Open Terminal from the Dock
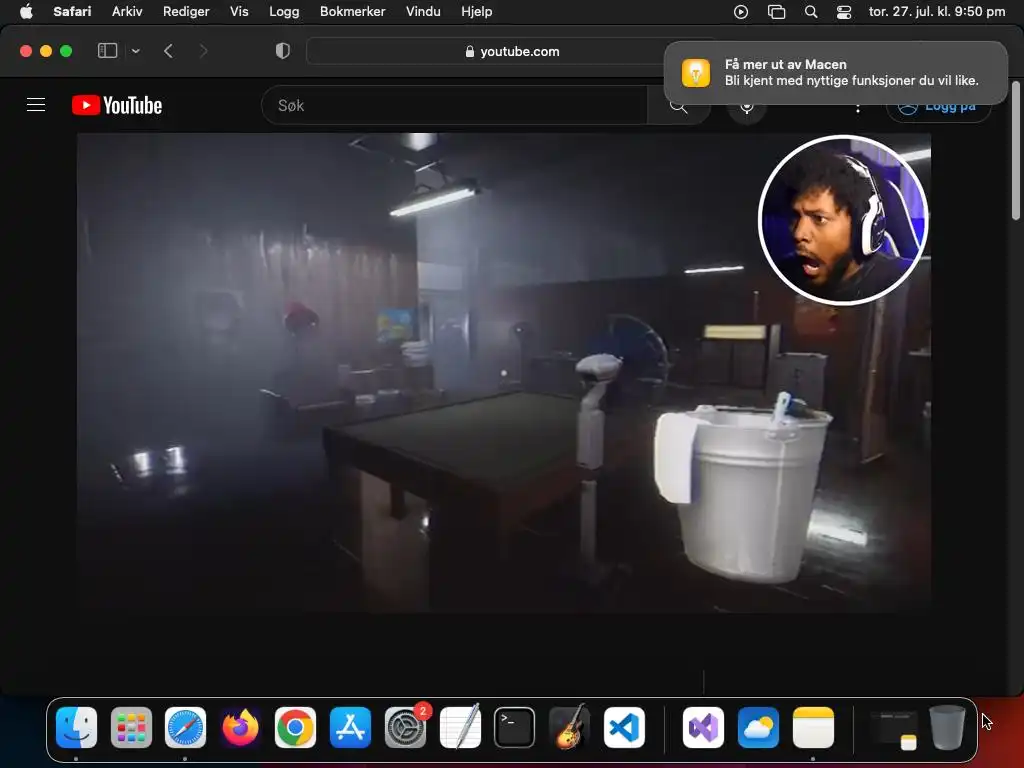Viewport: 1024px width, 768px height. tap(515, 727)
